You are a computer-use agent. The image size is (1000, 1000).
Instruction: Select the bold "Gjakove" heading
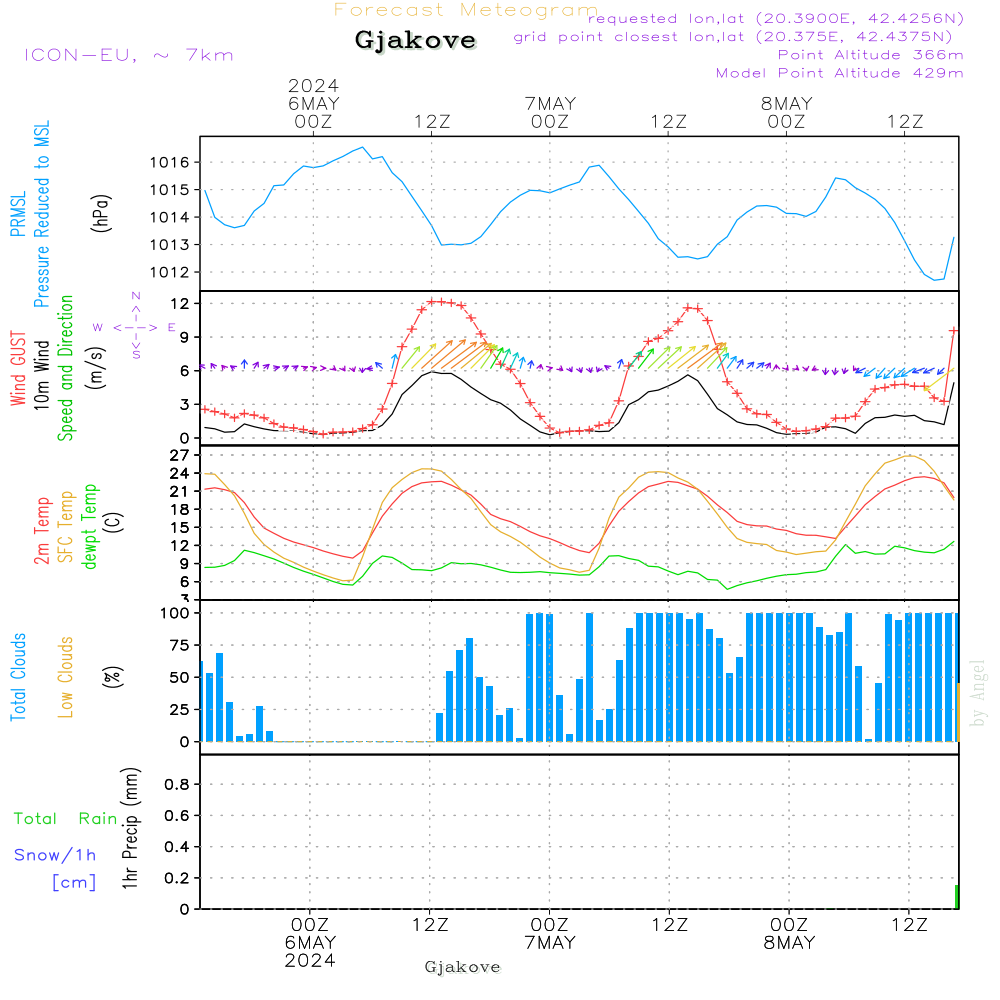(x=415, y=40)
